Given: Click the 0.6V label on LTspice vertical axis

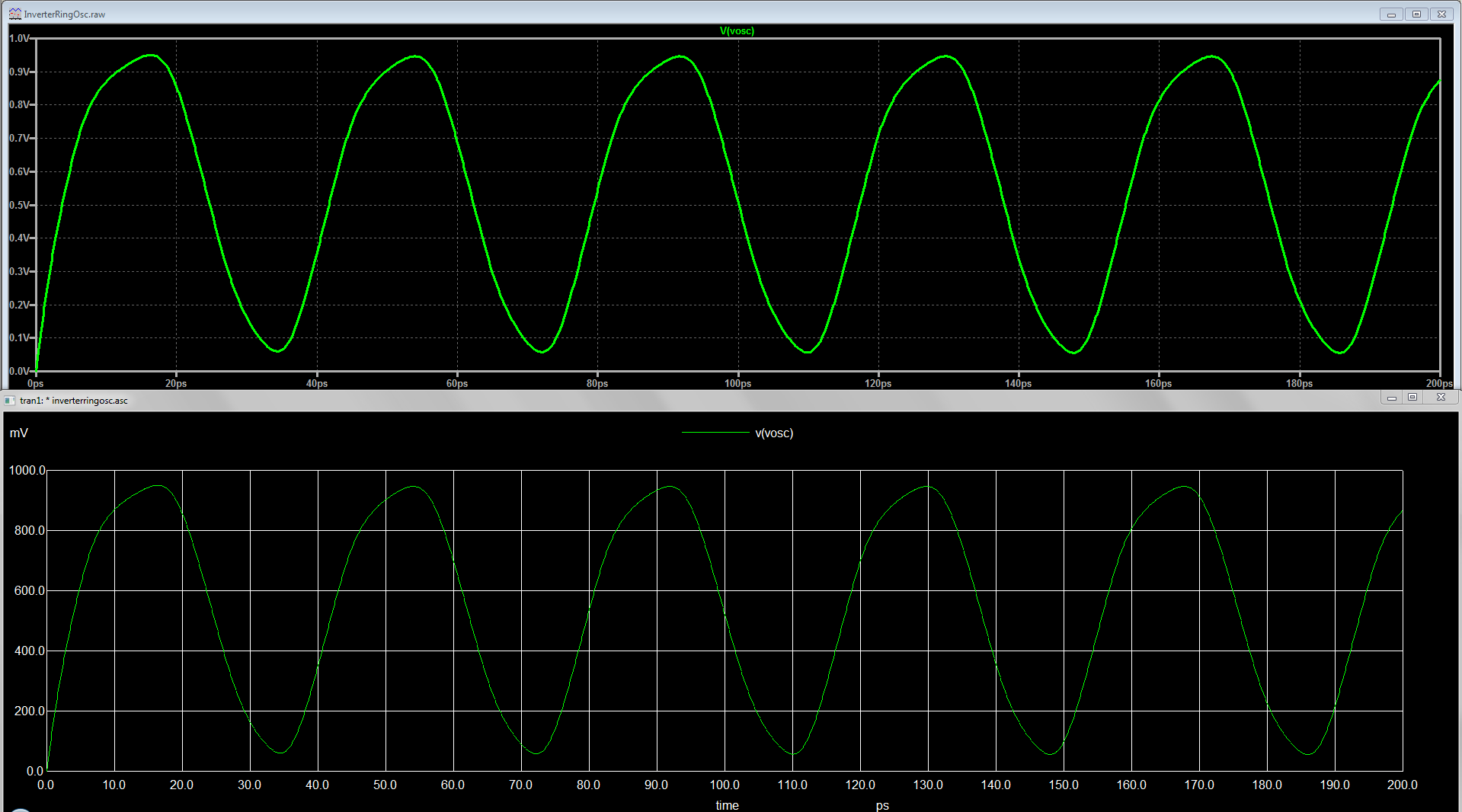Looking at the screenshot, I should point(19,171).
